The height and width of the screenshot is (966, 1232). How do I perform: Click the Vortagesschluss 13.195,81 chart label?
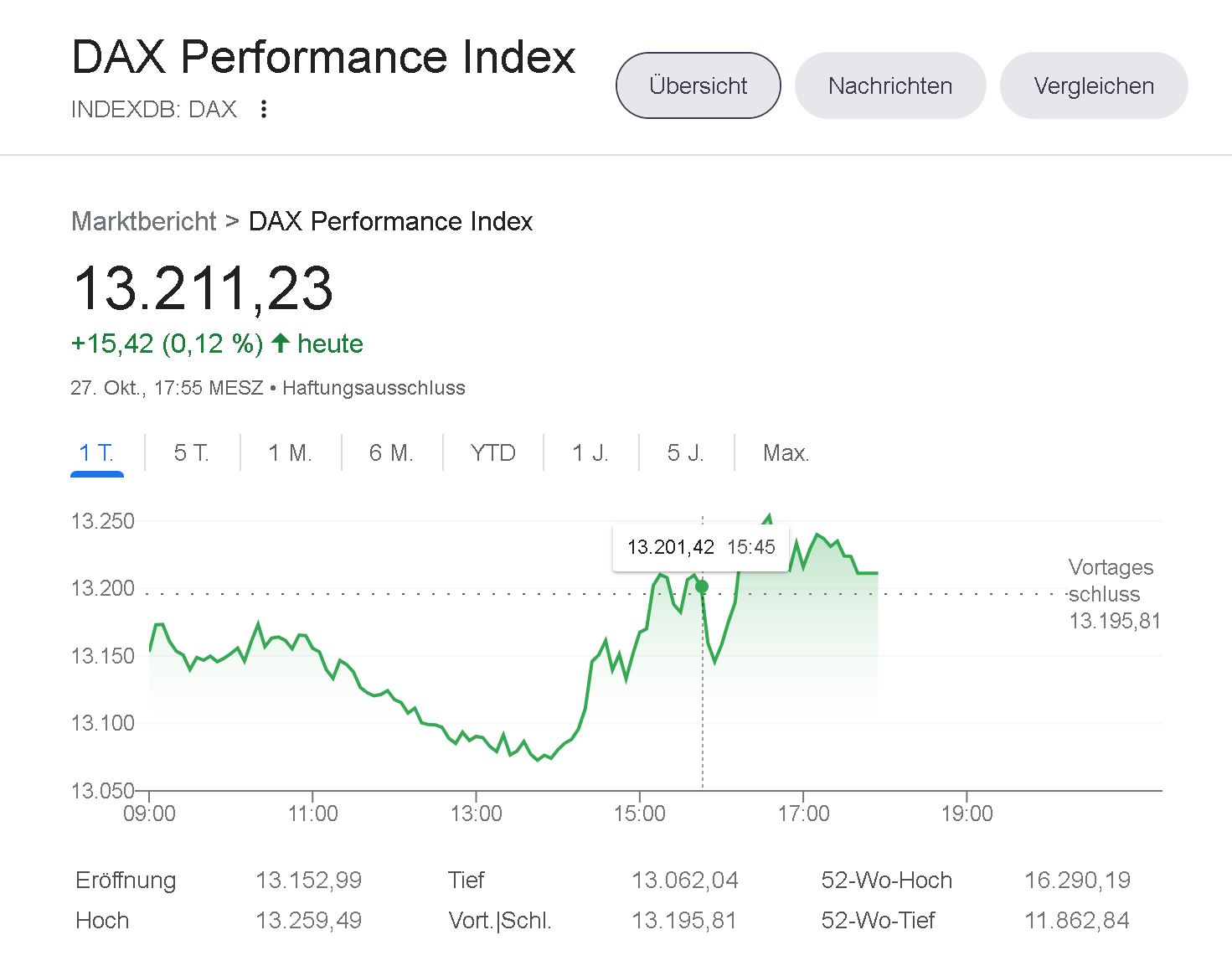pyautogui.click(x=1114, y=594)
